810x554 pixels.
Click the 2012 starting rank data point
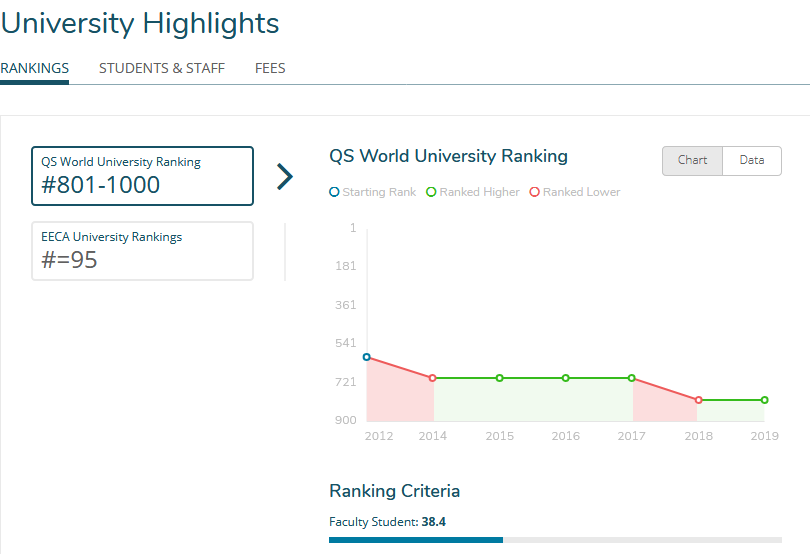(x=367, y=357)
